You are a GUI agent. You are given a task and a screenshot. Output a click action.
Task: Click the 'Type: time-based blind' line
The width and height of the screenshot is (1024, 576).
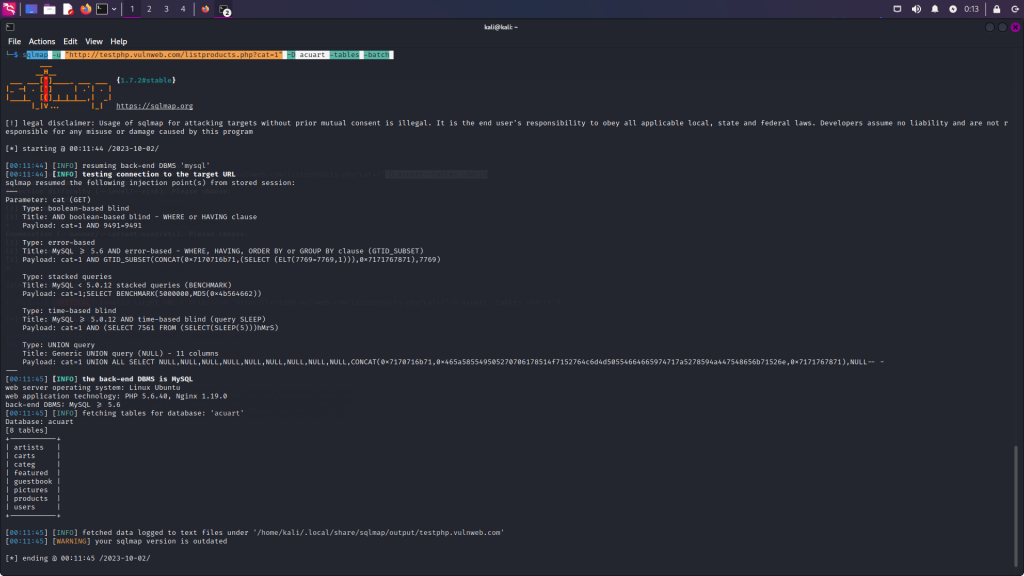[69, 311]
